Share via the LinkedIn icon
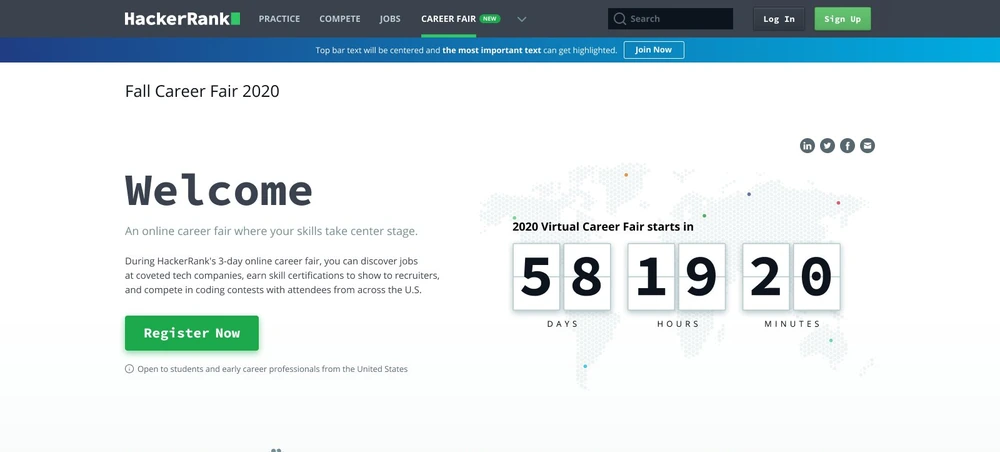 [x=807, y=145]
